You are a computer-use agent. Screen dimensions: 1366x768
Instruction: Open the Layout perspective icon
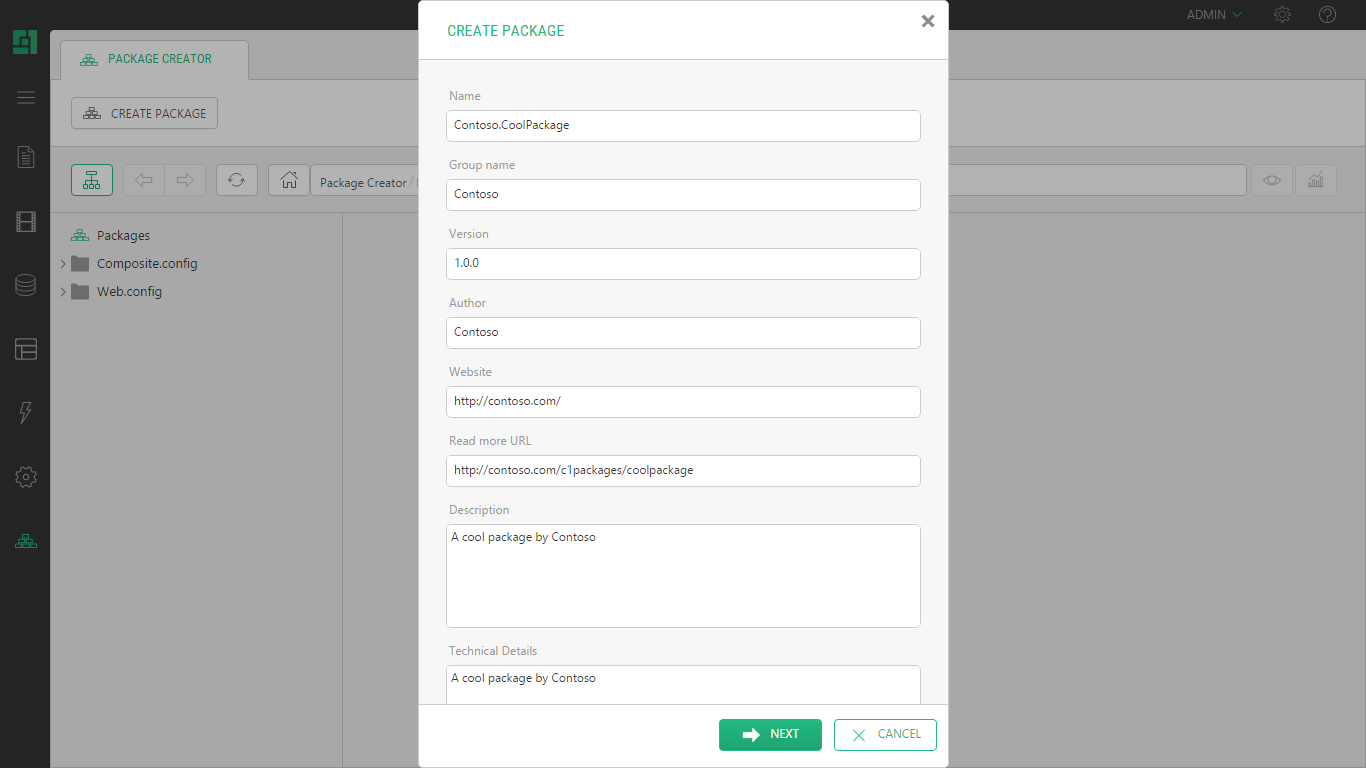tap(26, 349)
